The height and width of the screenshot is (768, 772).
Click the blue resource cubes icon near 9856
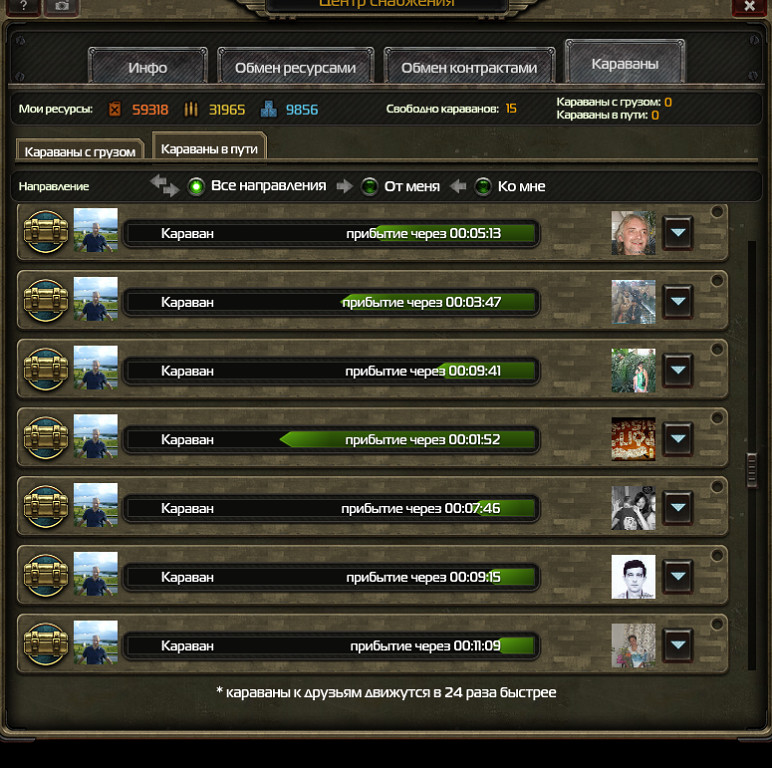[269, 109]
